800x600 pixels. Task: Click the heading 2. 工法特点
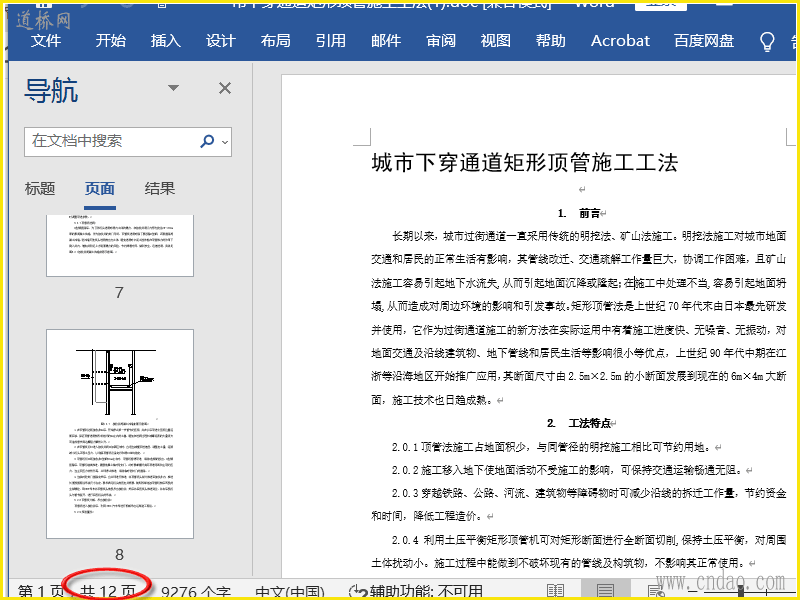pos(579,423)
